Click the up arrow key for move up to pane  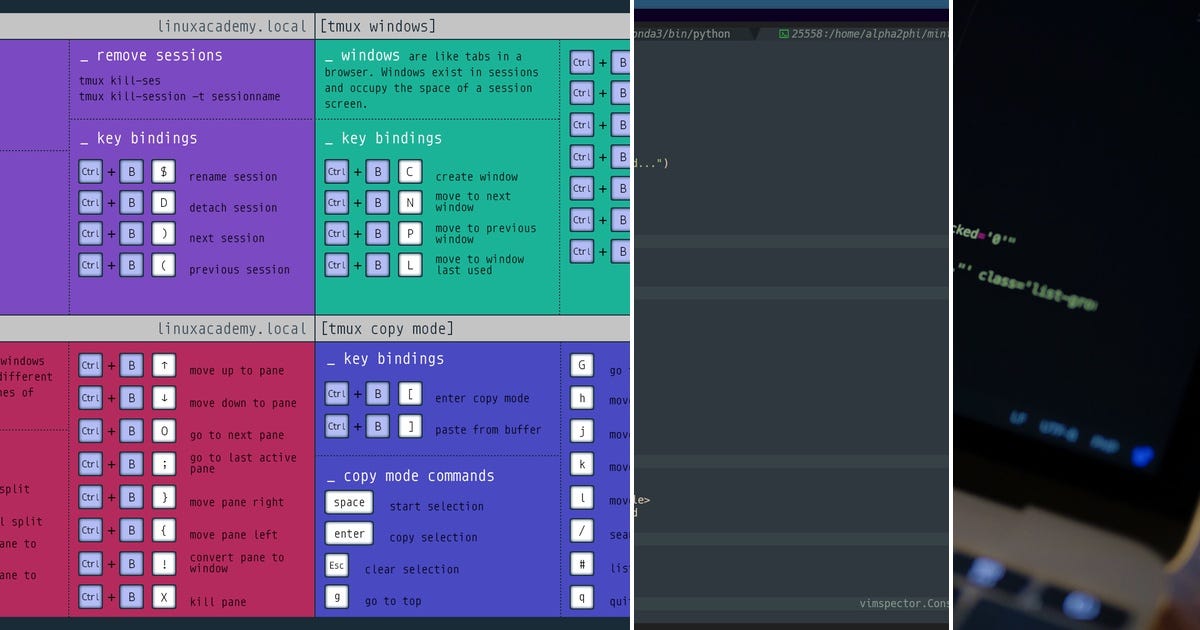pyautogui.click(x=164, y=365)
